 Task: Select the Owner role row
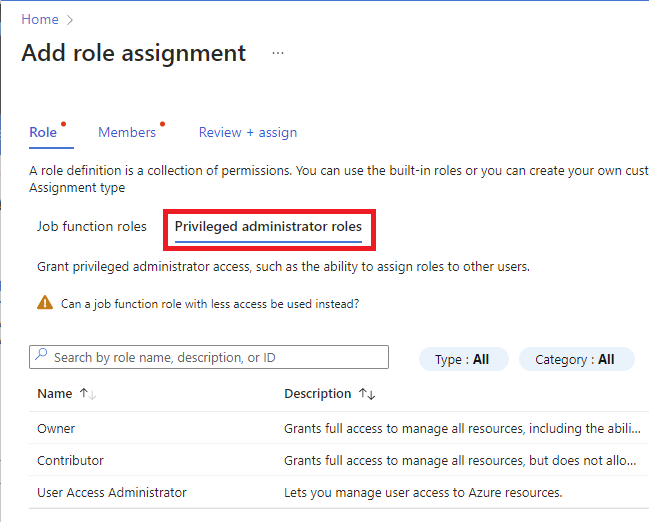[x=56, y=428]
